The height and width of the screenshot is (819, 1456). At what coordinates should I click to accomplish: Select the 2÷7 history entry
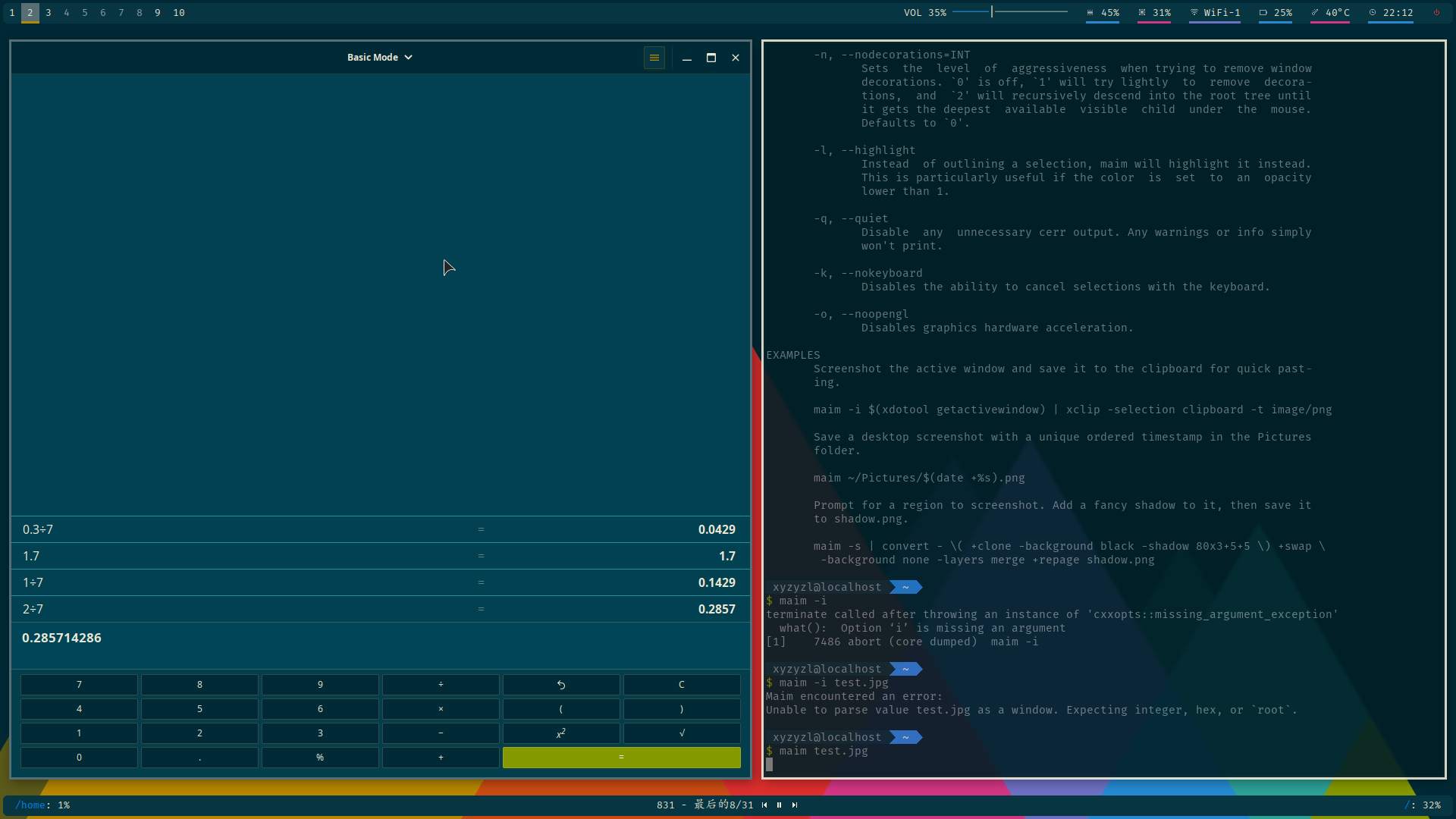379,609
